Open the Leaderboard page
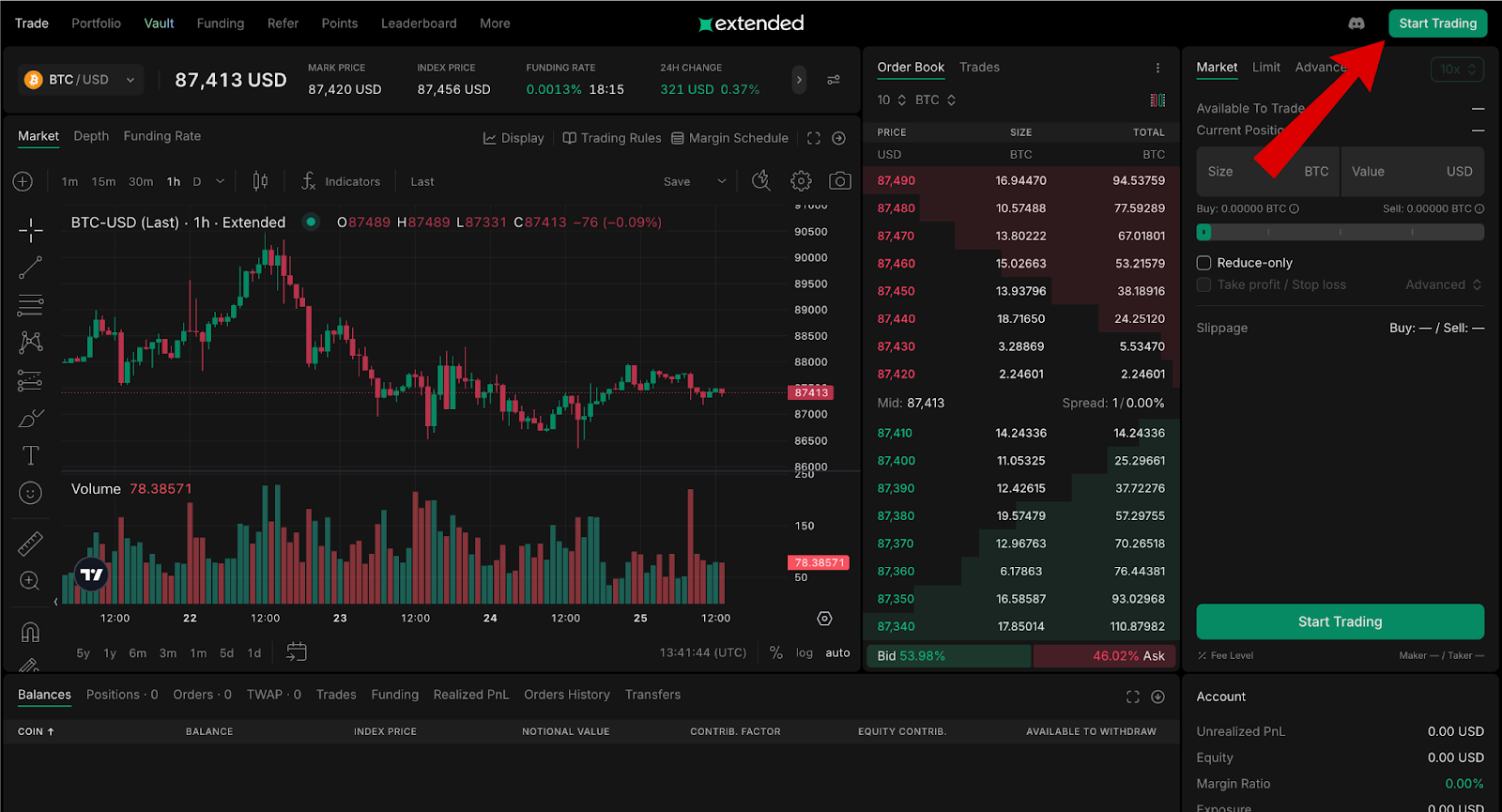Screen dimensions: 1502x812 tap(419, 23)
